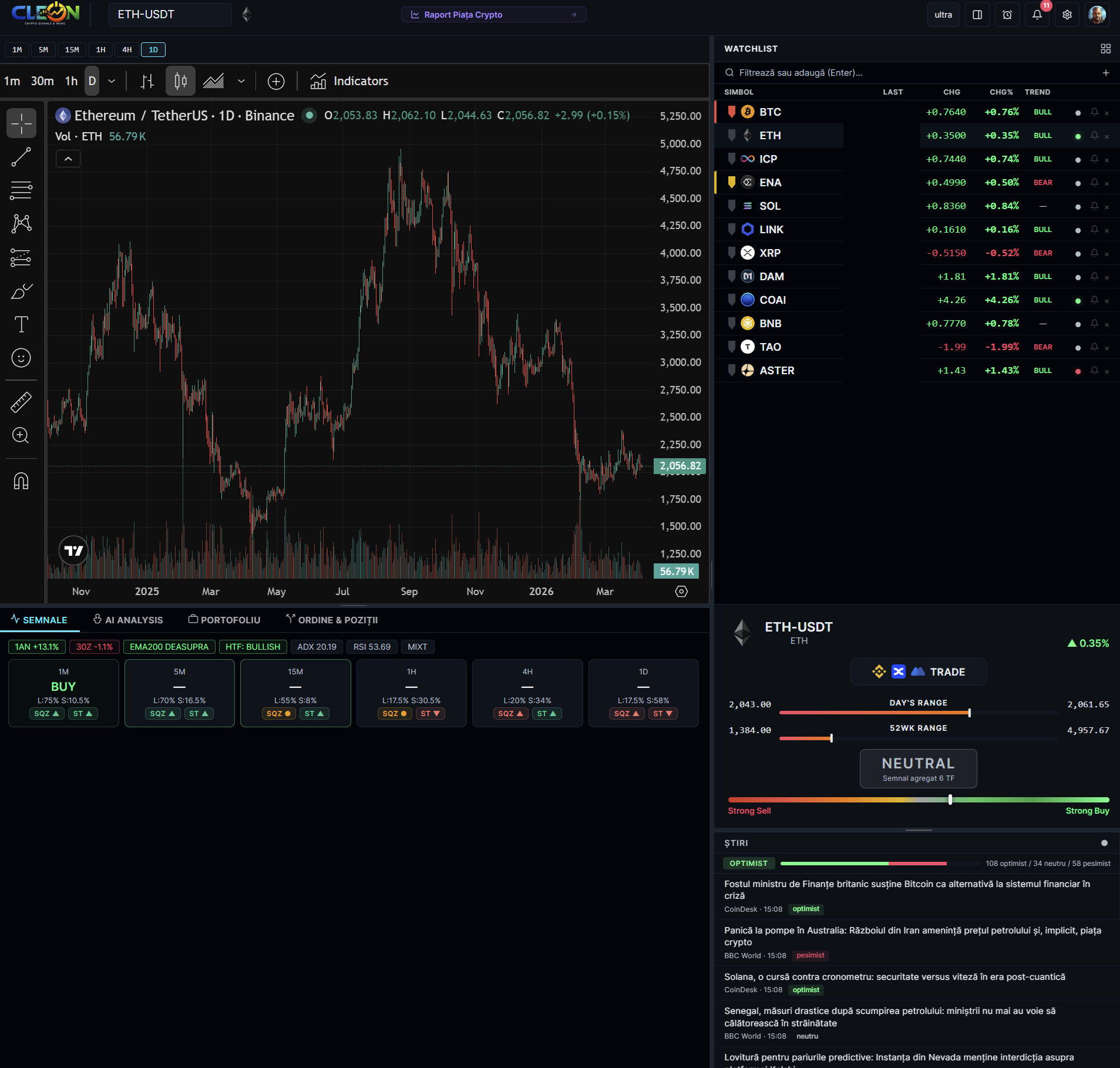The image size is (1120, 1068).
Task: Switch chart style to bars
Action: pyautogui.click(x=147, y=81)
